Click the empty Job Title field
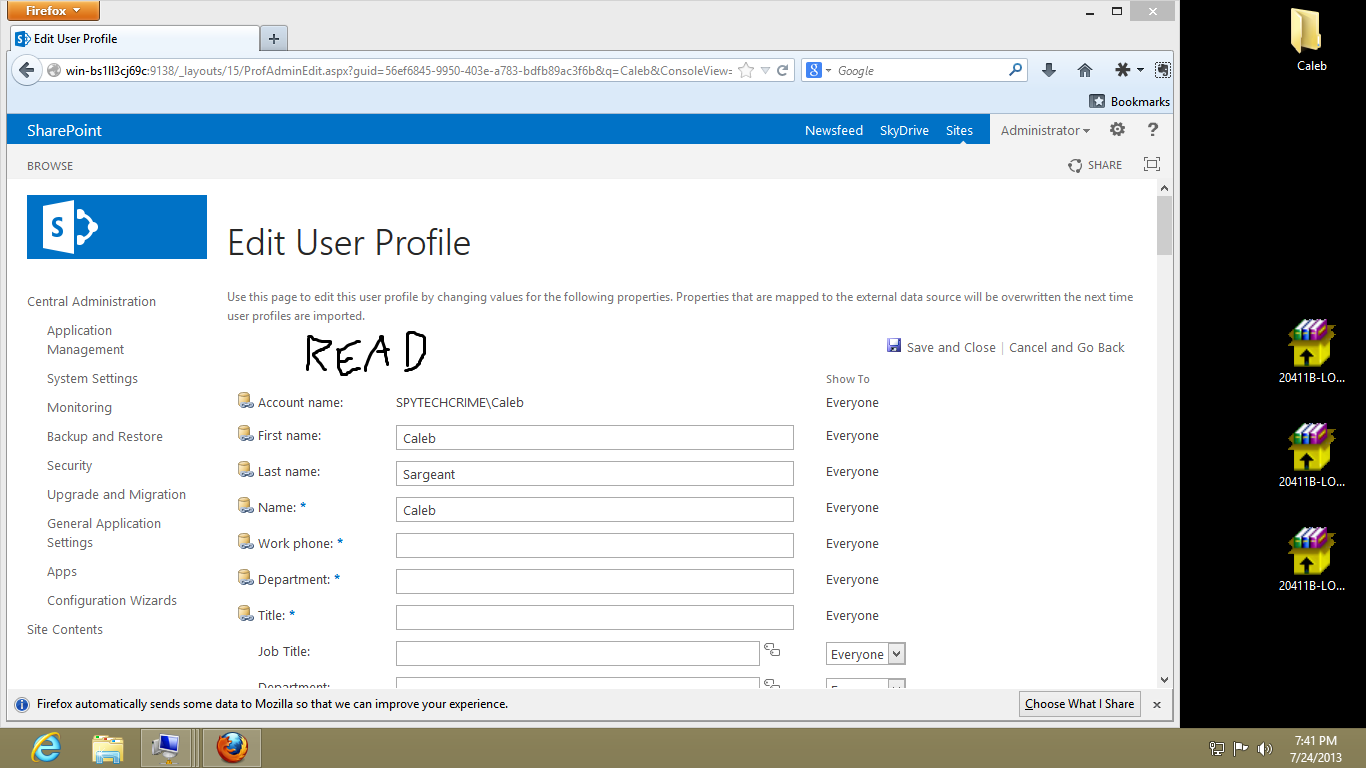The width and height of the screenshot is (1366, 768). pos(578,653)
